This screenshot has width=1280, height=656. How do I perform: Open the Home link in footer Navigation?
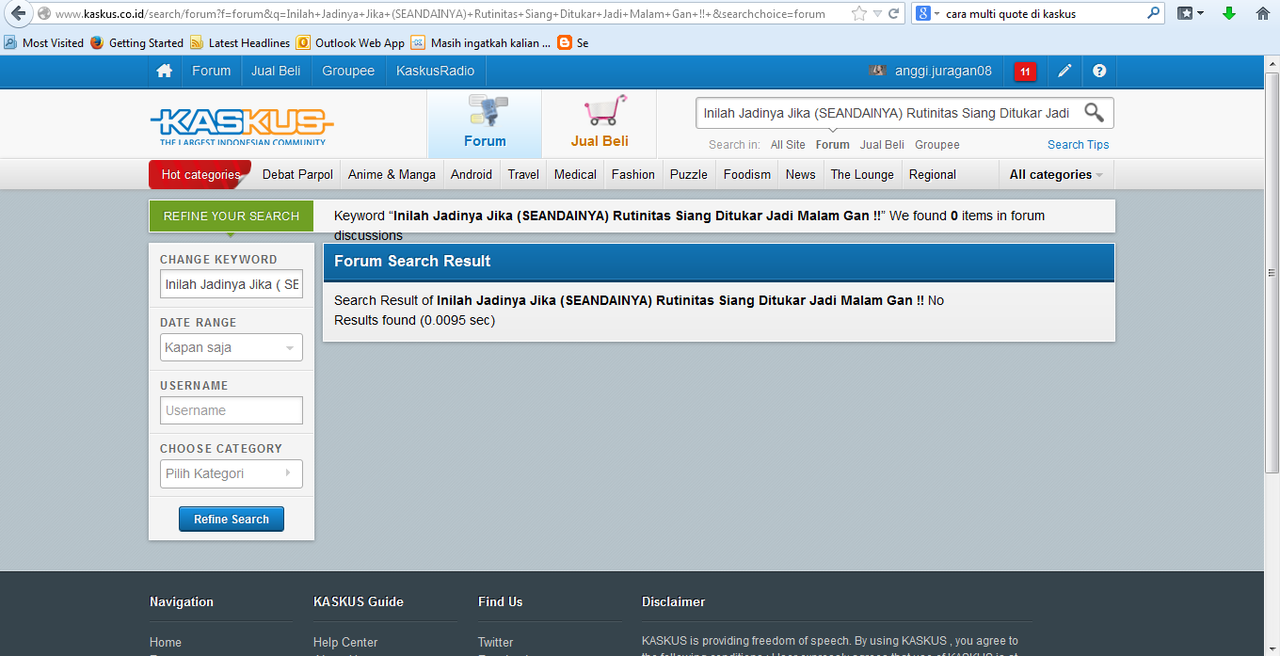tap(166, 642)
